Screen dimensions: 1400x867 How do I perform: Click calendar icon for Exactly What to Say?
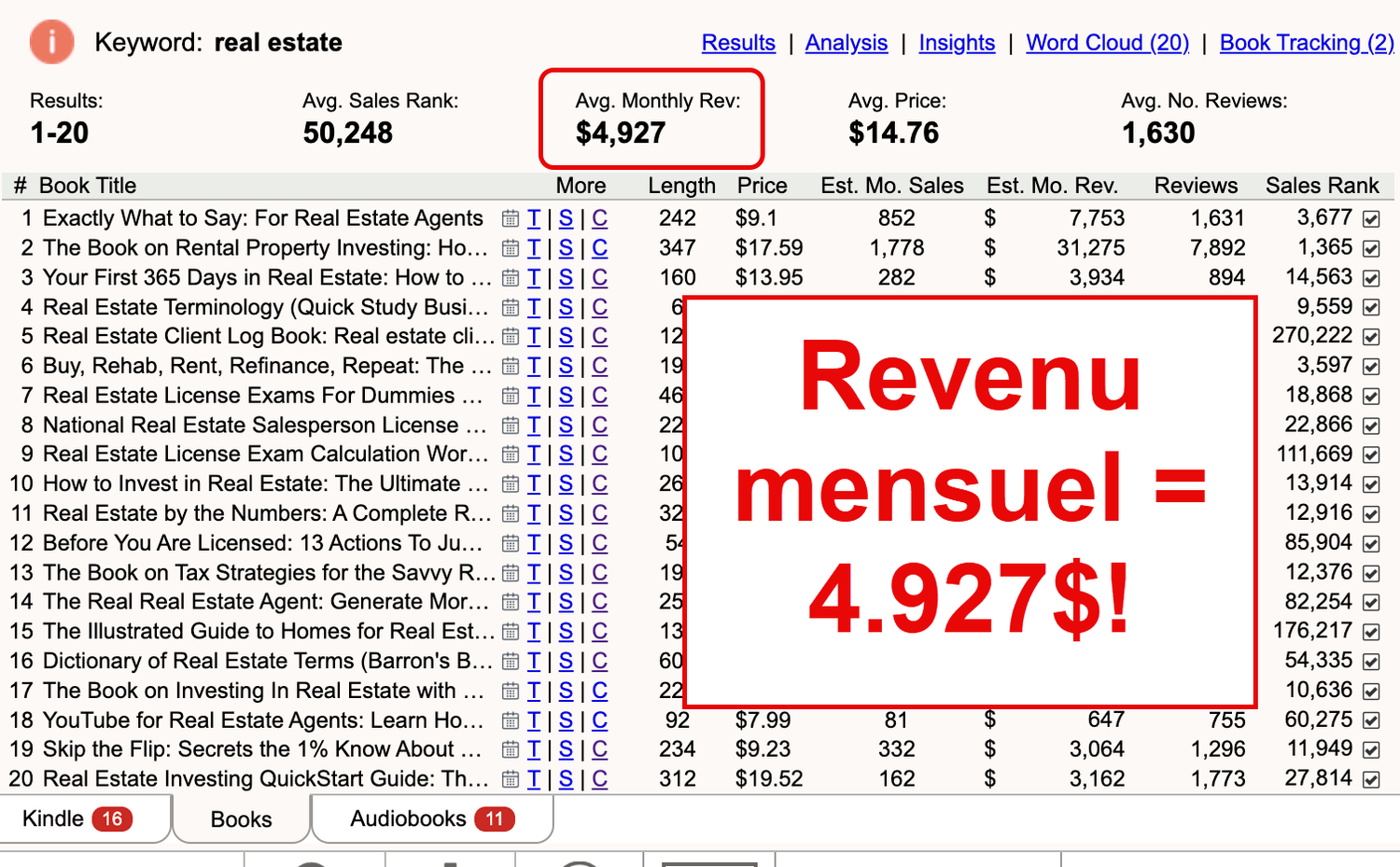(511, 218)
